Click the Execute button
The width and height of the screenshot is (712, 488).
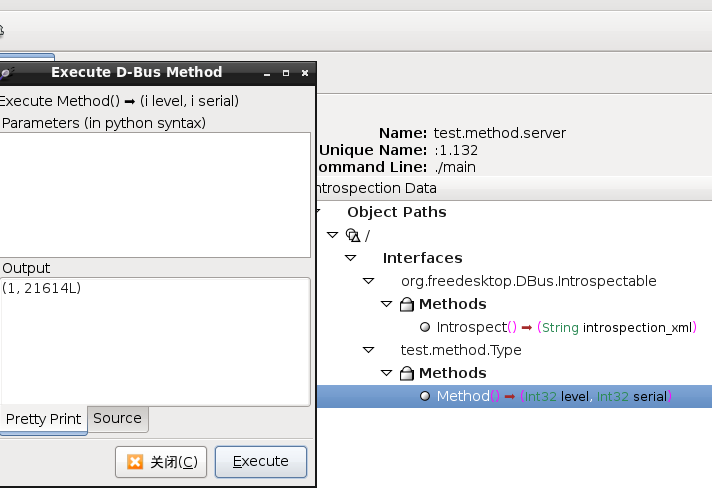(x=261, y=462)
